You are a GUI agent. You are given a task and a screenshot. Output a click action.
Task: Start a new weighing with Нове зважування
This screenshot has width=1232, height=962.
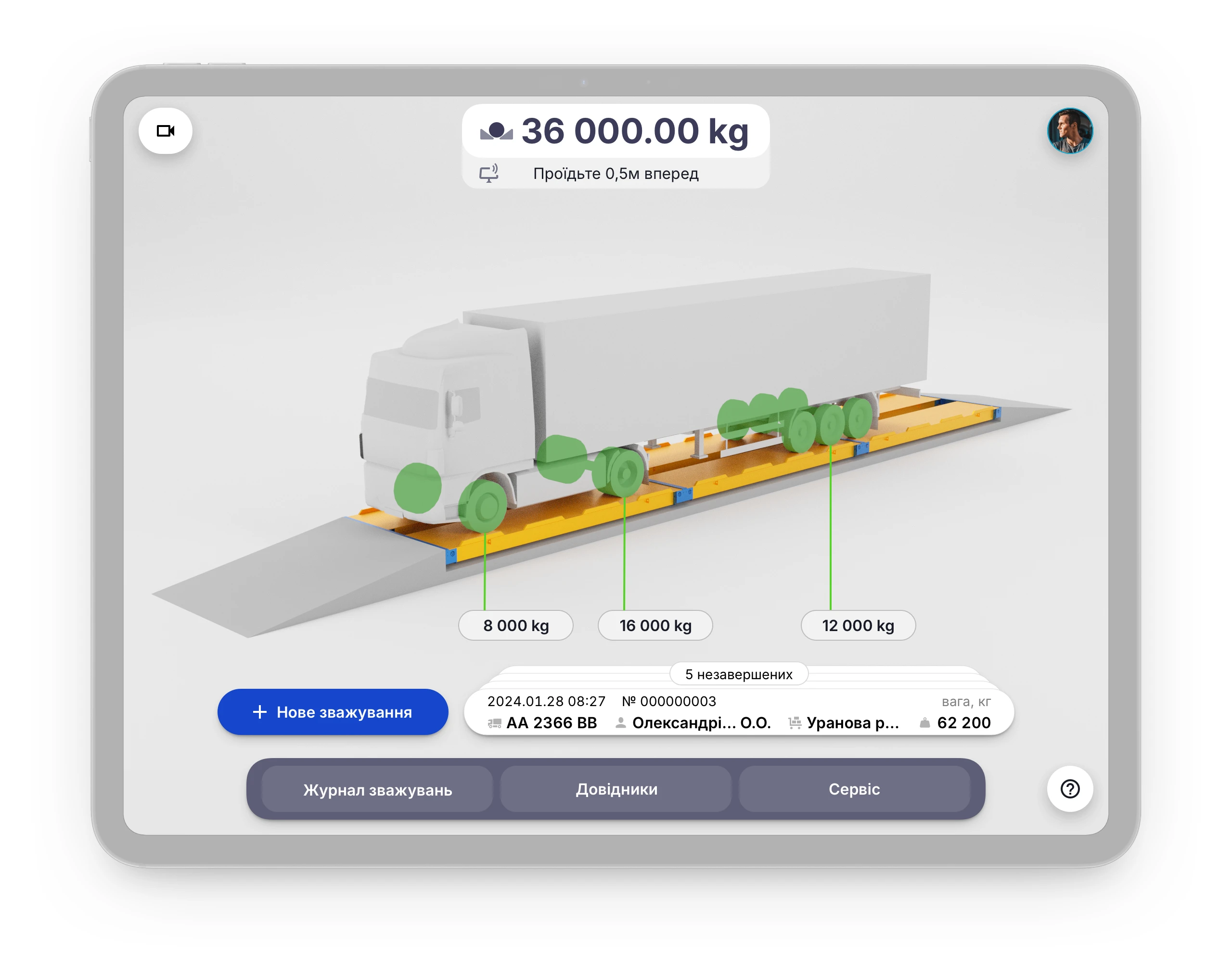333,711
